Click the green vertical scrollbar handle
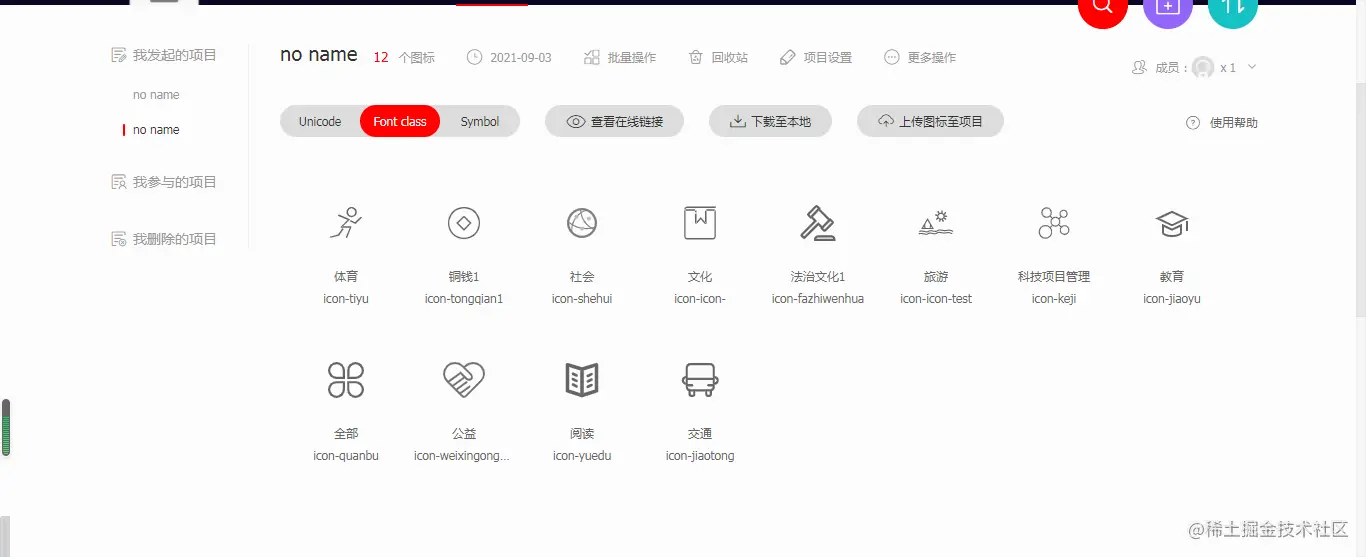 pyautogui.click(x=6, y=427)
